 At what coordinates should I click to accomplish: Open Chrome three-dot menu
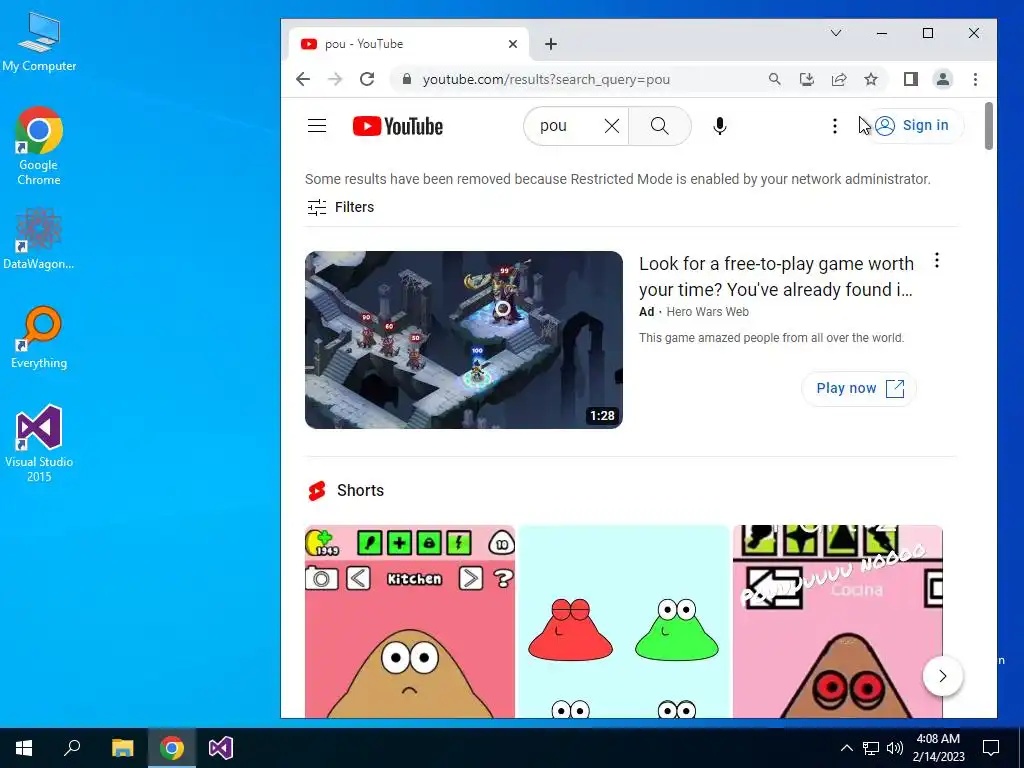point(975,80)
